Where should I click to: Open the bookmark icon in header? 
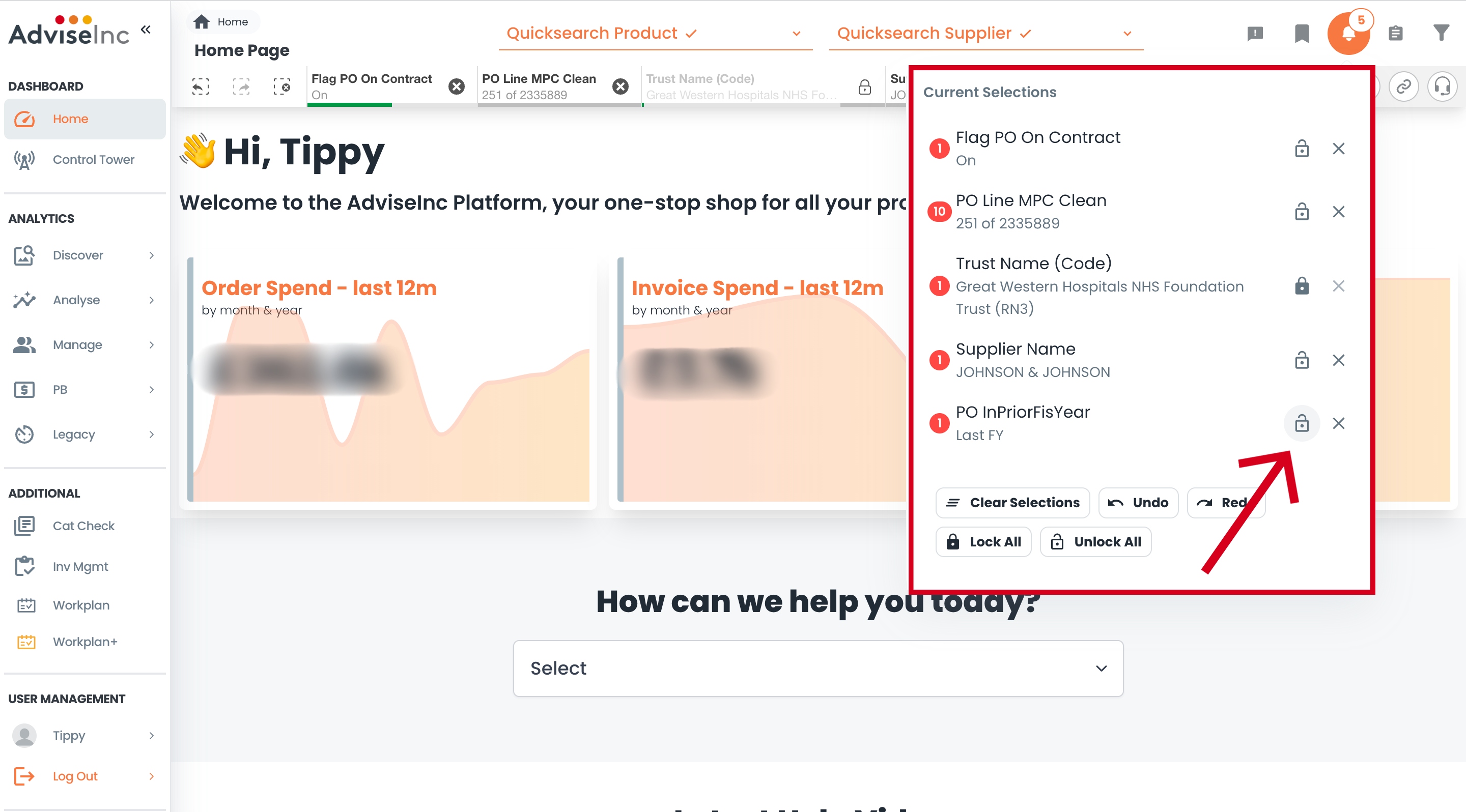pos(1301,34)
